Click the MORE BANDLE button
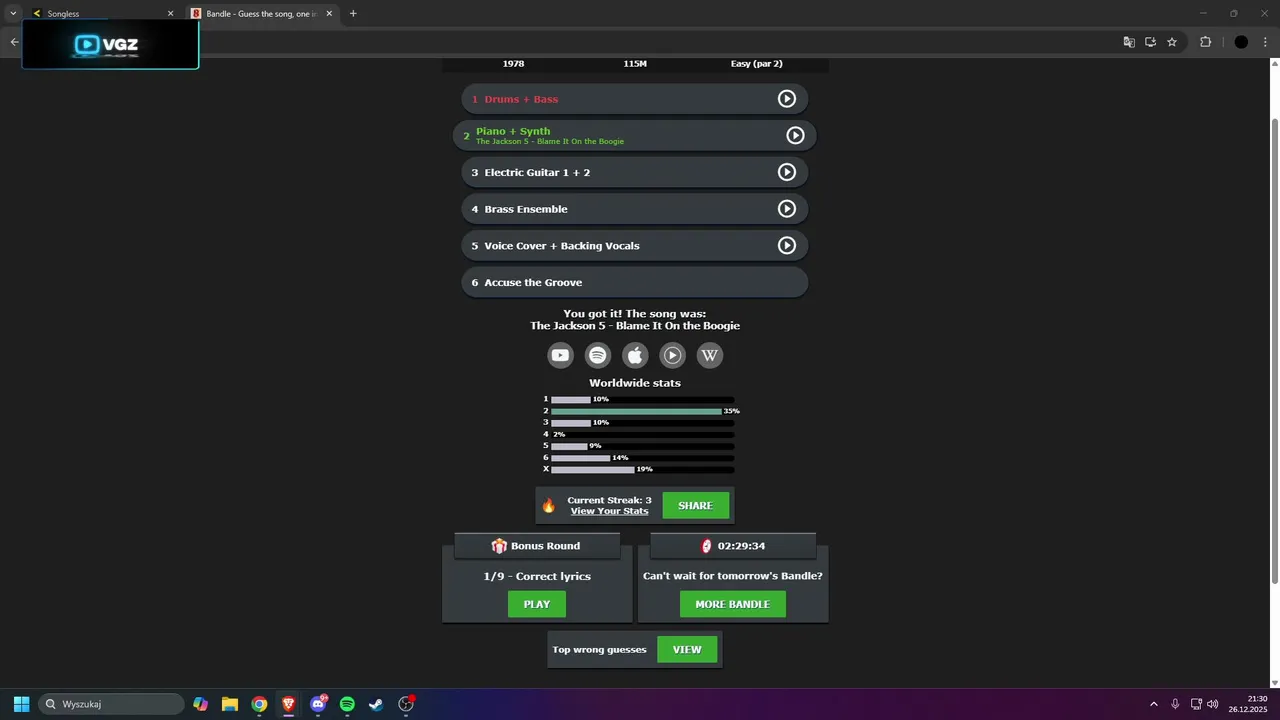The image size is (1280, 720). (733, 604)
